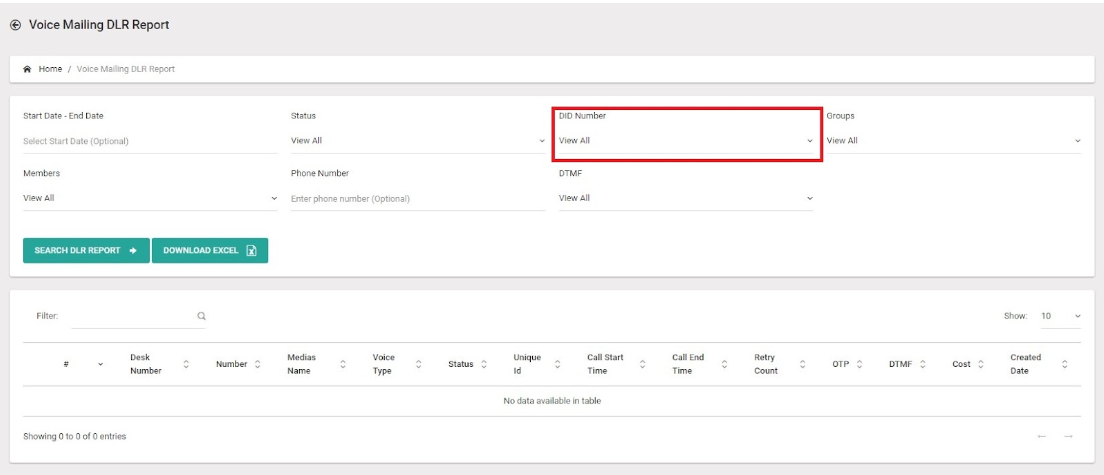Expand the Groups dropdown
The width and height of the screenshot is (1104, 475).
[x=953, y=141]
